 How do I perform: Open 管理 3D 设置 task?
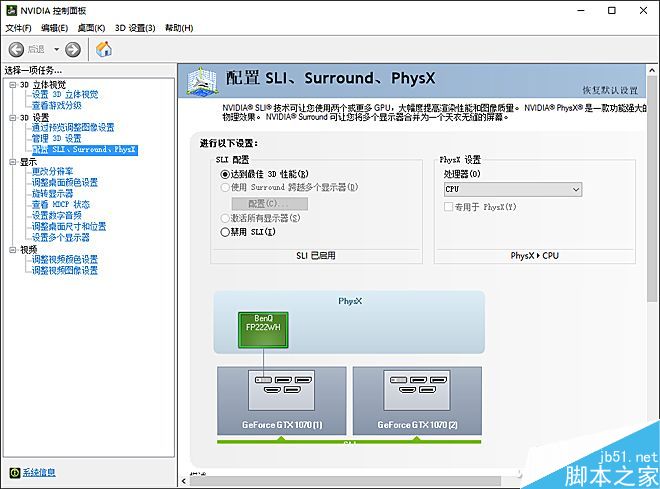click(57, 138)
